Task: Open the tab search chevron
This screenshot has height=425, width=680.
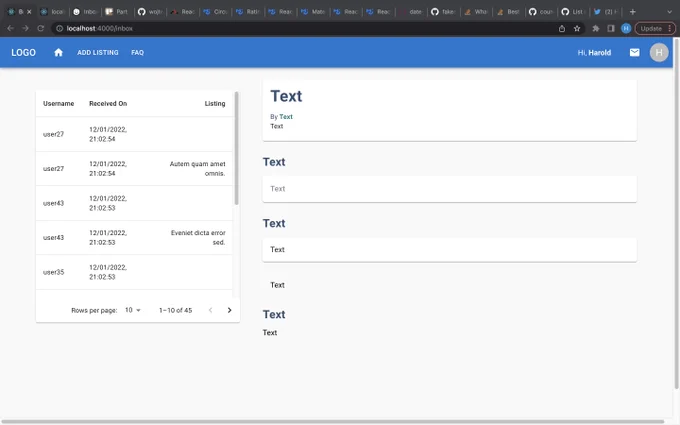Action: (x=669, y=12)
